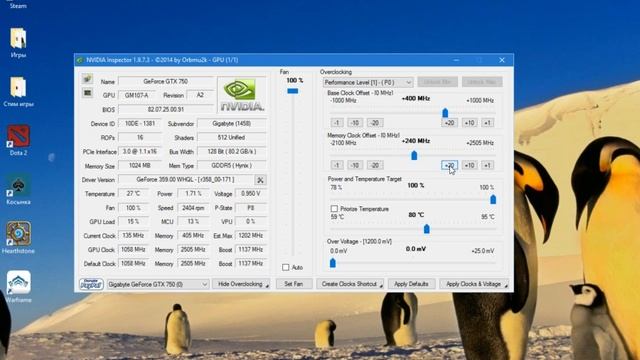The height and width of the screenshot is (360, 640).
Task: Click Memory Clock Offset -20 button
Action: 375,165
